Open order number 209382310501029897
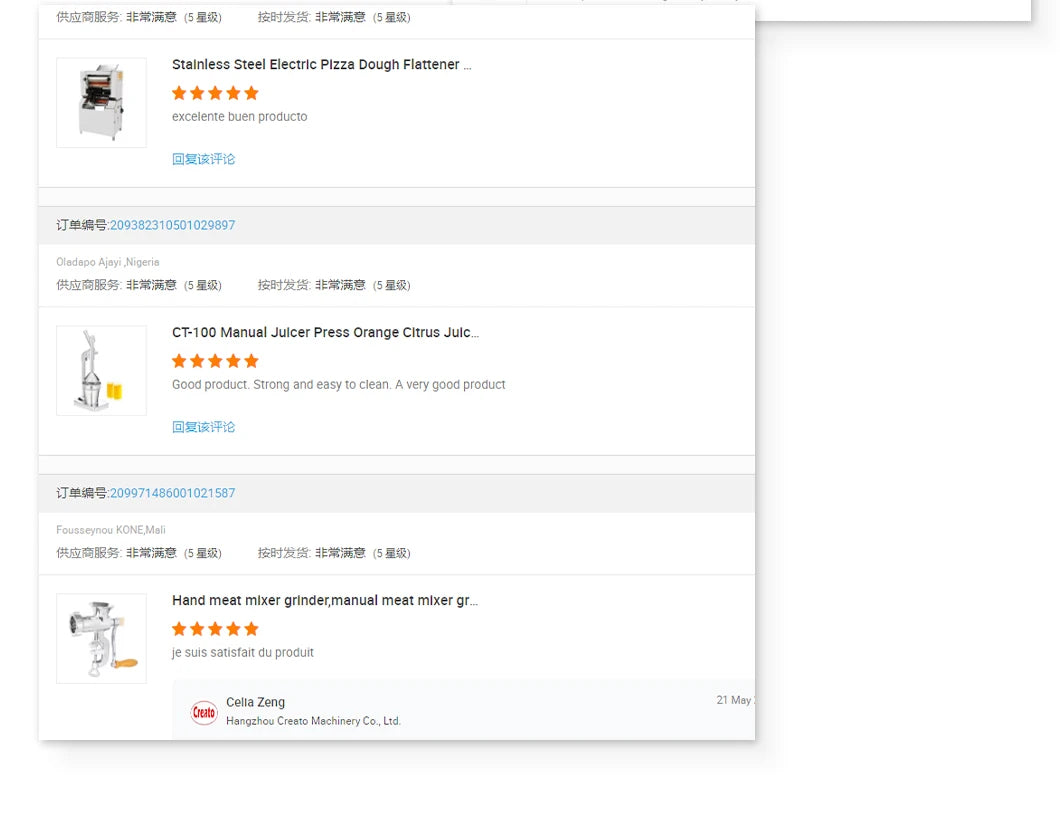 [x=172, y=225]
